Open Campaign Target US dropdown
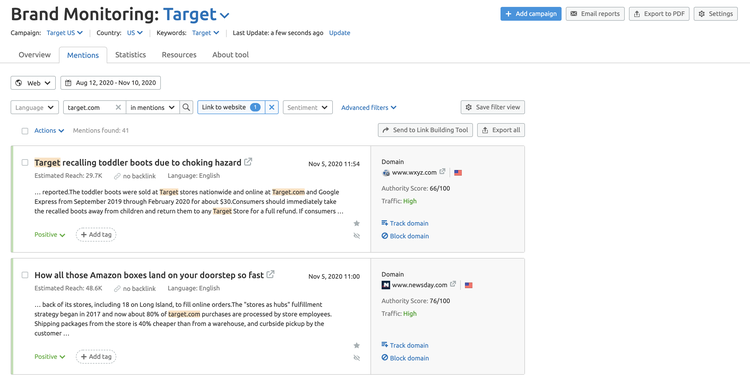This screenshot has height=379, width=750. pyautogui.click(x=65, y=33)
